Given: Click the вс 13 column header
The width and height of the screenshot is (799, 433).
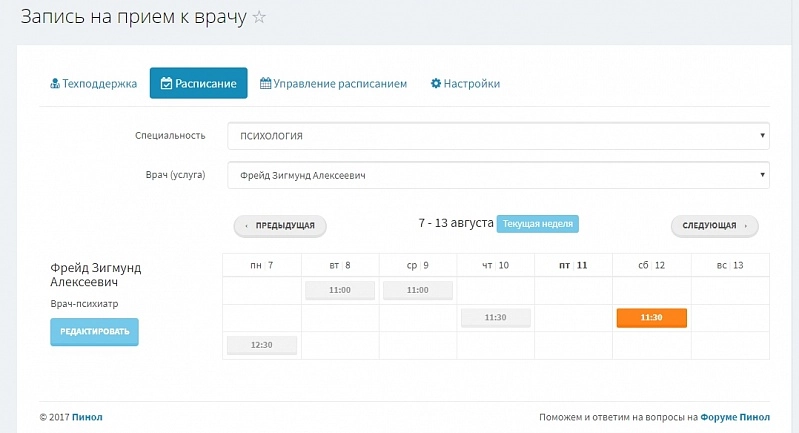Looking at the screenshot, I should 730,265.
